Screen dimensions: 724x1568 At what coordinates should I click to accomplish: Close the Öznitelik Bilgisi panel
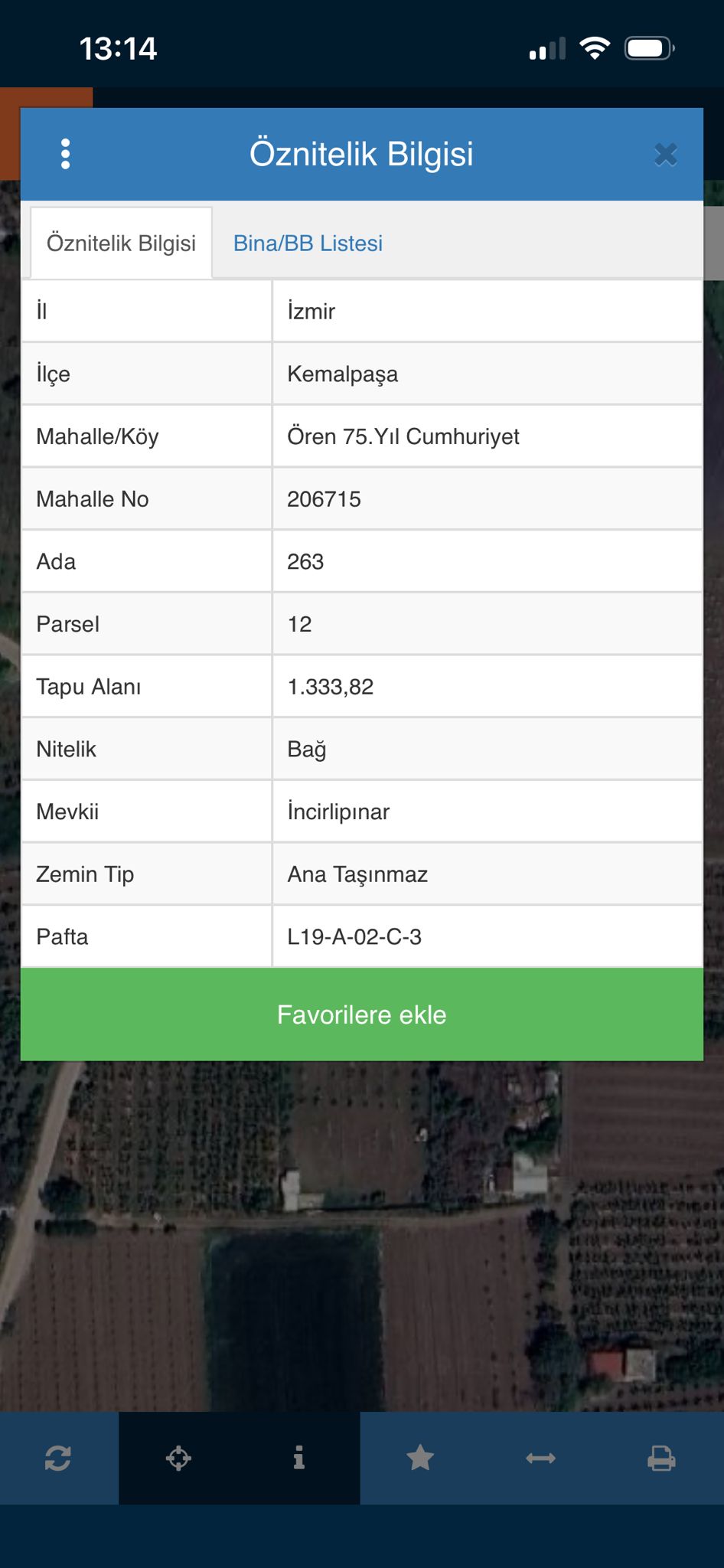[x=665, y=155]
